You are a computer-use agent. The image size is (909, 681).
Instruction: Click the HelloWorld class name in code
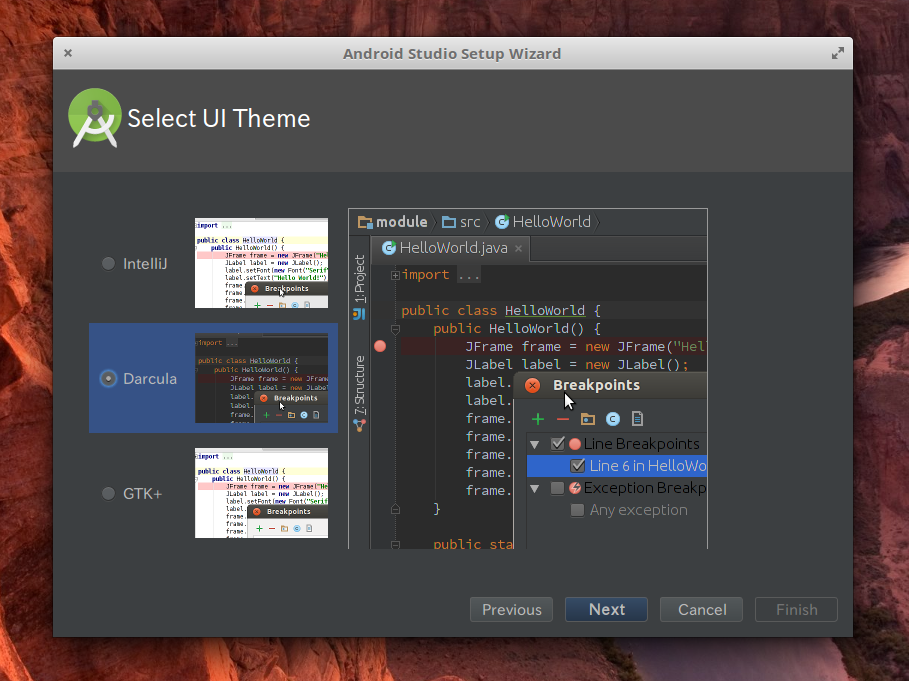[x=544, y=311]
